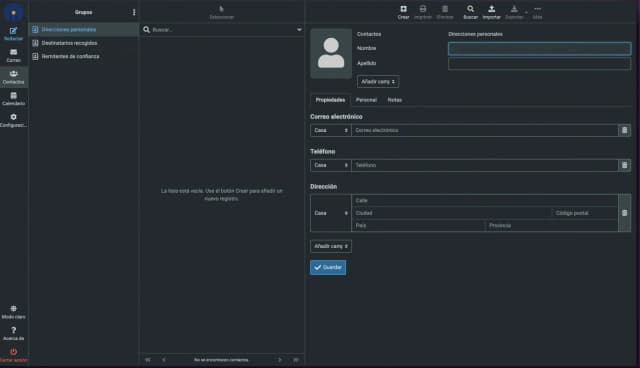Open the Exportar dropdown arrow

click(526, 12)
